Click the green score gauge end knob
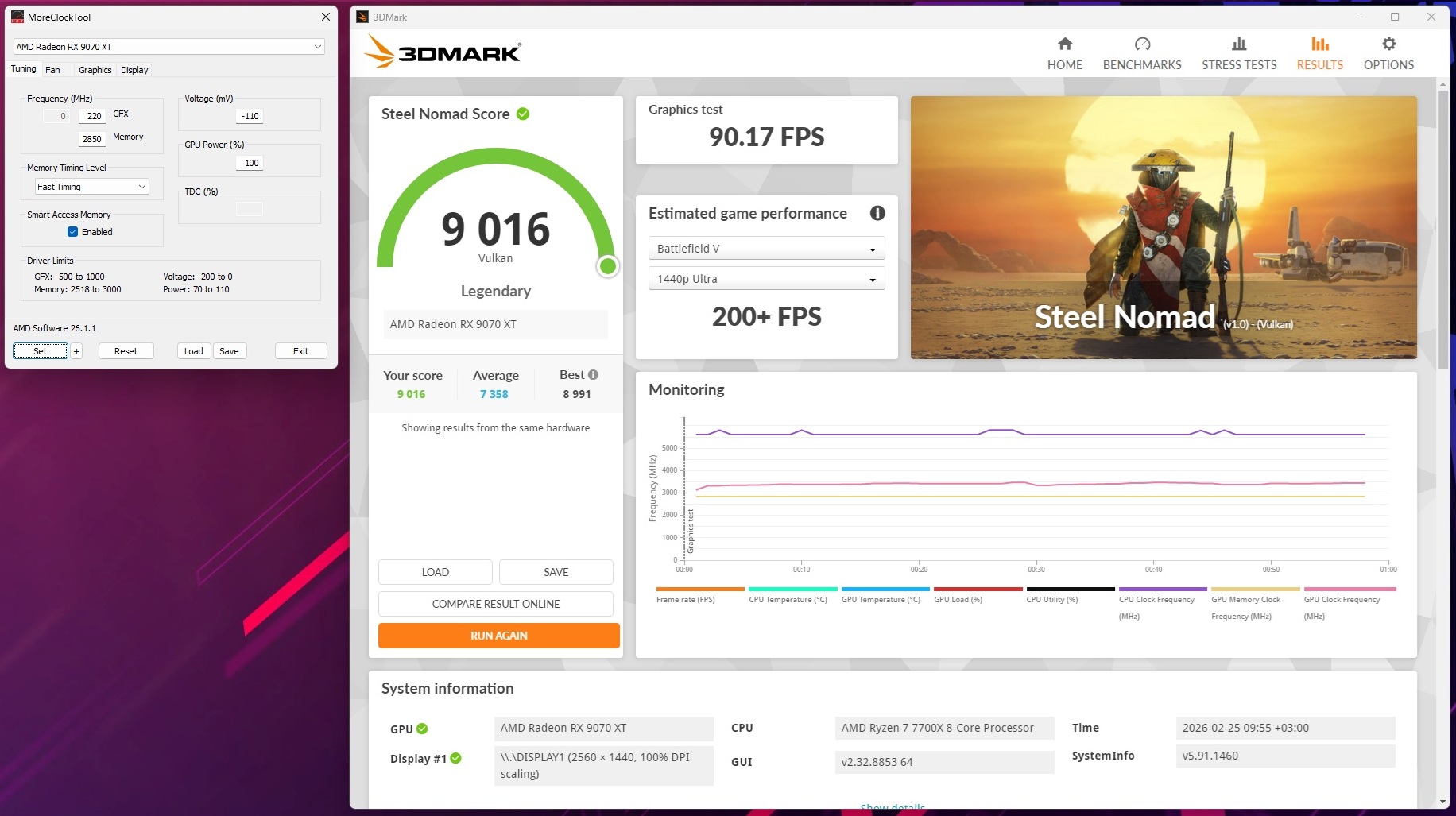1456x816 pixels. tap(608, 266)
